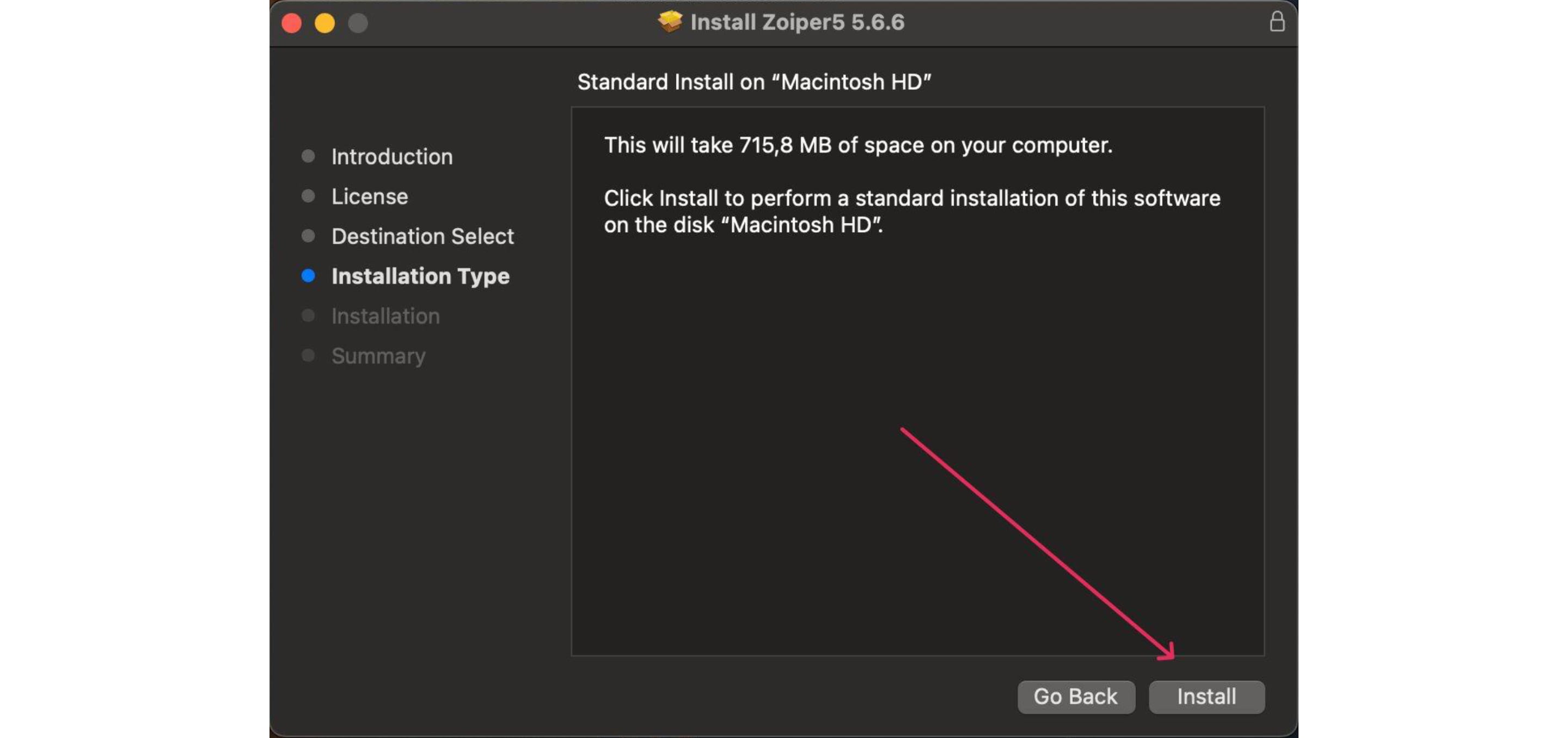Select the License step in sidebar
The image size is (1568, 738).
(370, 196)
